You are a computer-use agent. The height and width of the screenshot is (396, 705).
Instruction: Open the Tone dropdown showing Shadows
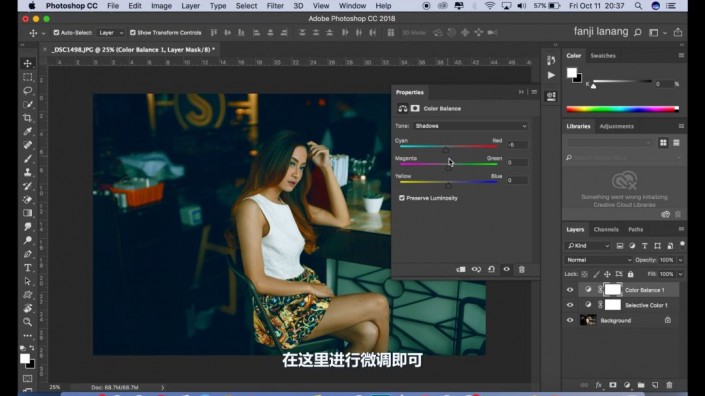470,126
